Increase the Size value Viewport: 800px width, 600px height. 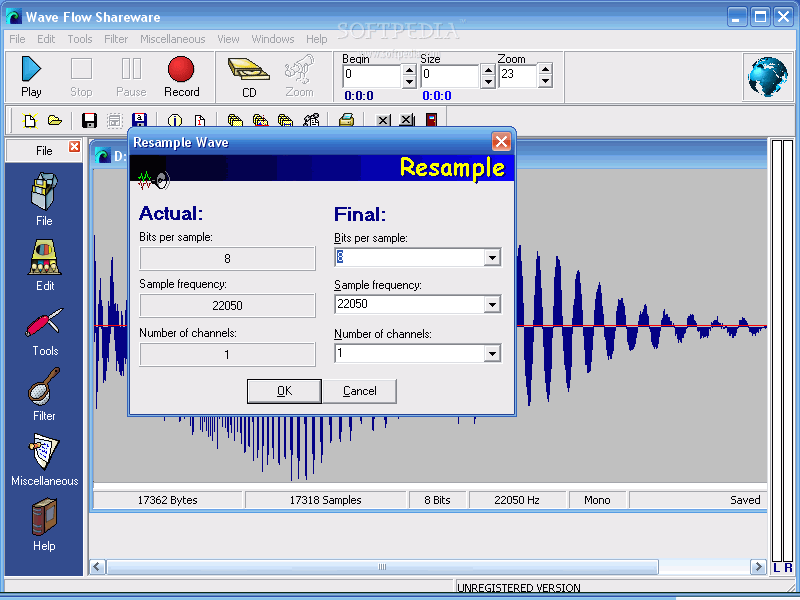click(488, 70)
